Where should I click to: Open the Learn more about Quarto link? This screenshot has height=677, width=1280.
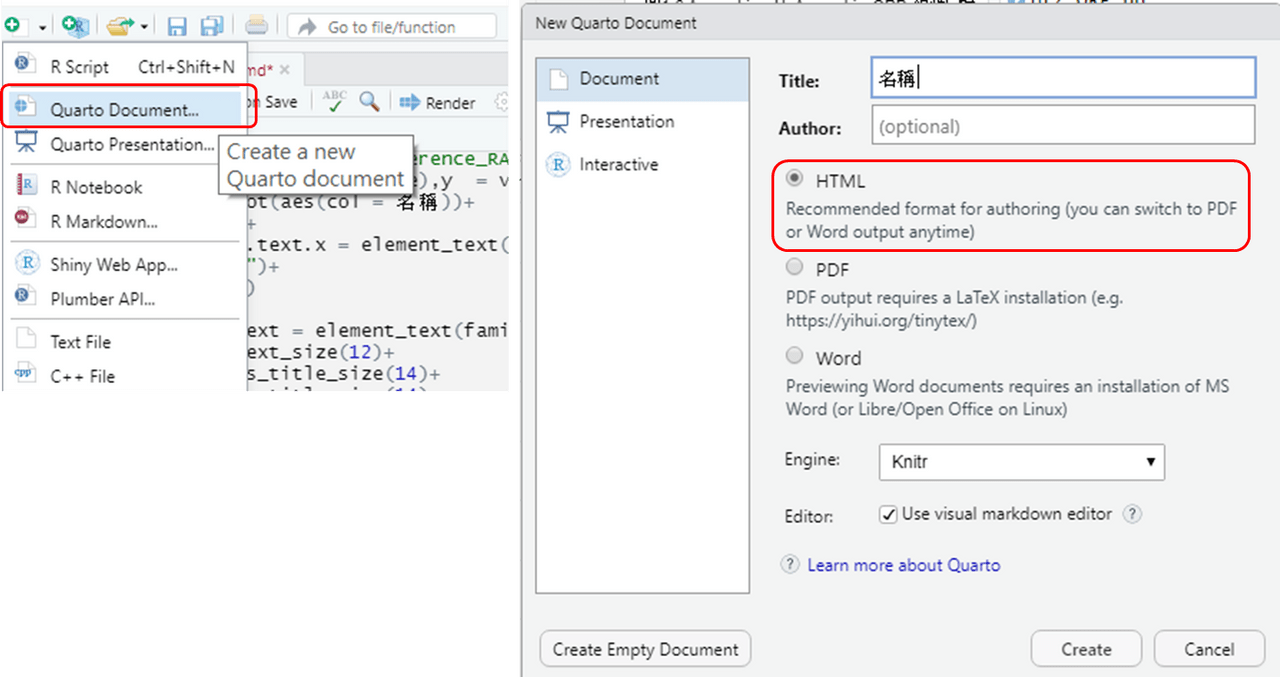[x=903, y=565]
